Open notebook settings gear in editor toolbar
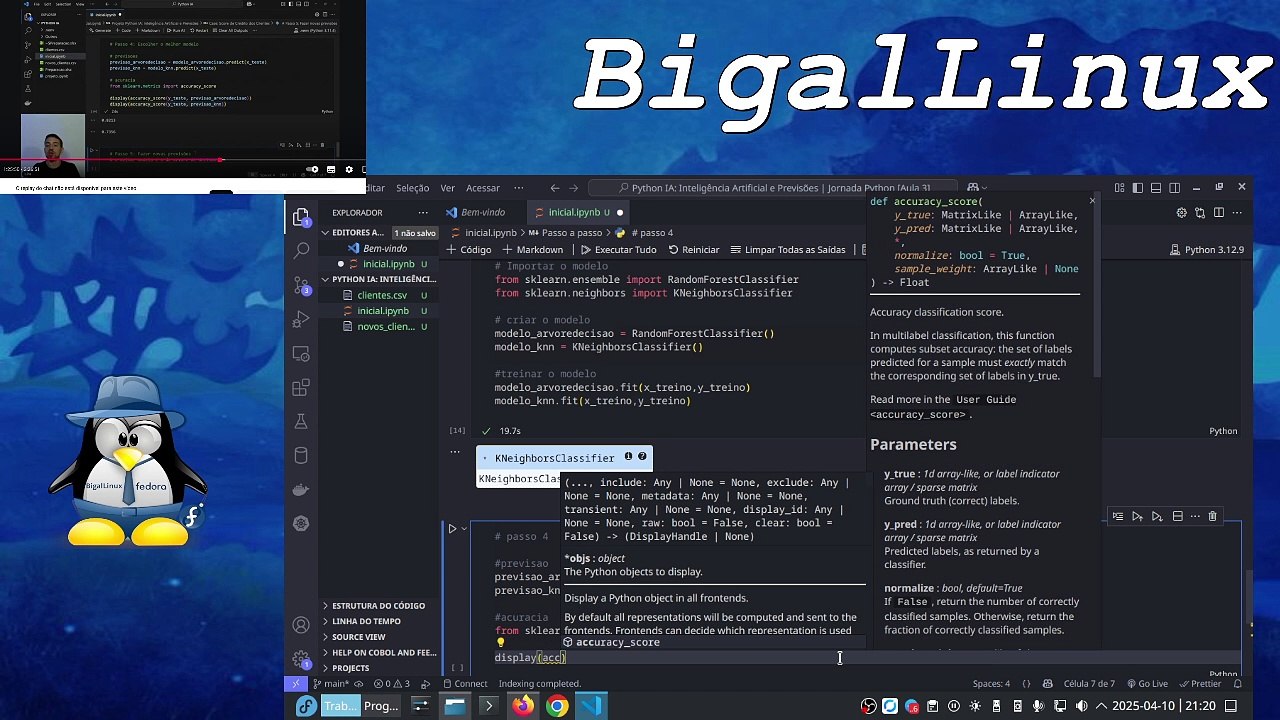Viewport: 1280px width, 720px height. [x=1181, y=212]
